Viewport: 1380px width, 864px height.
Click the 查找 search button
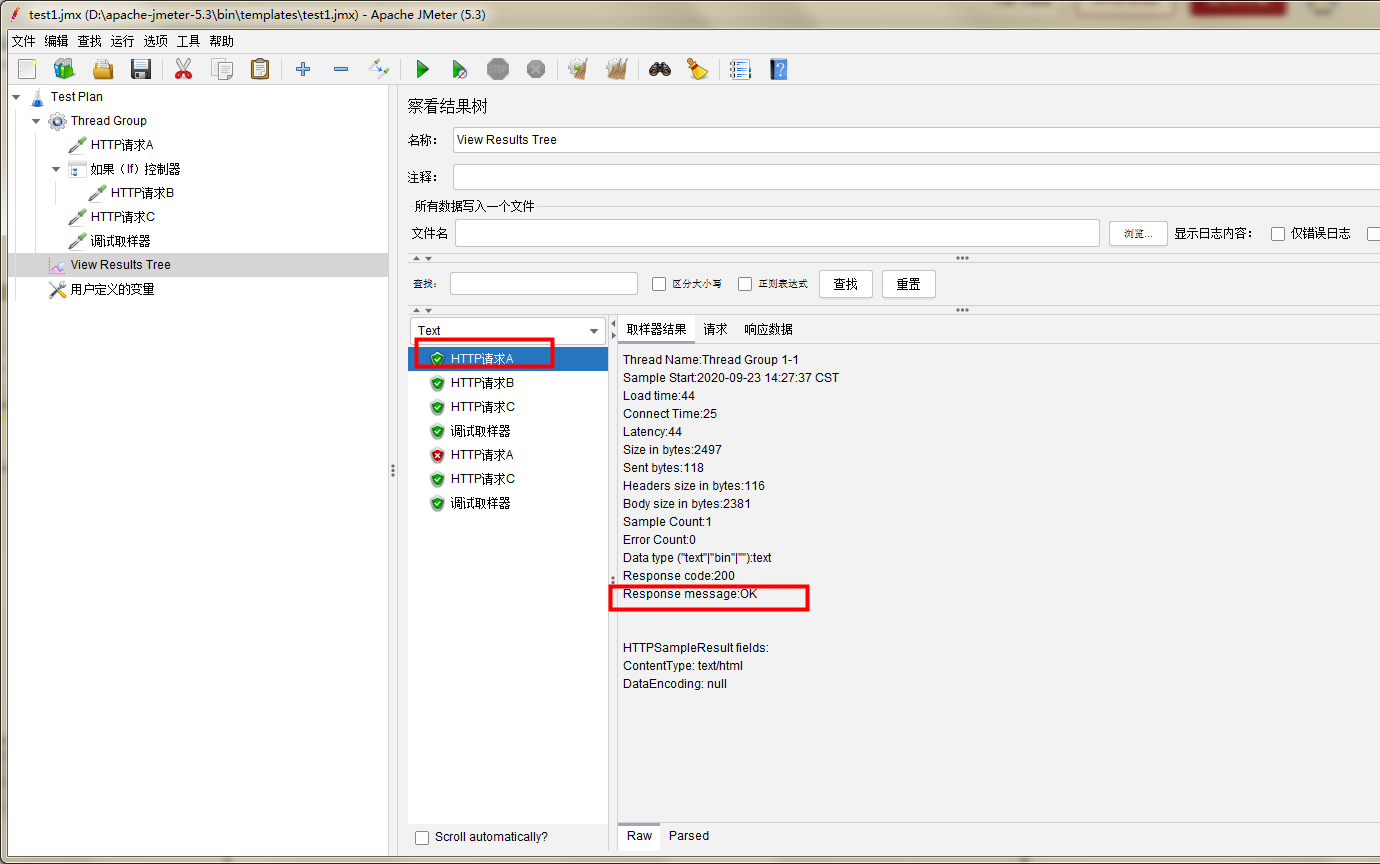pos(845,284)
